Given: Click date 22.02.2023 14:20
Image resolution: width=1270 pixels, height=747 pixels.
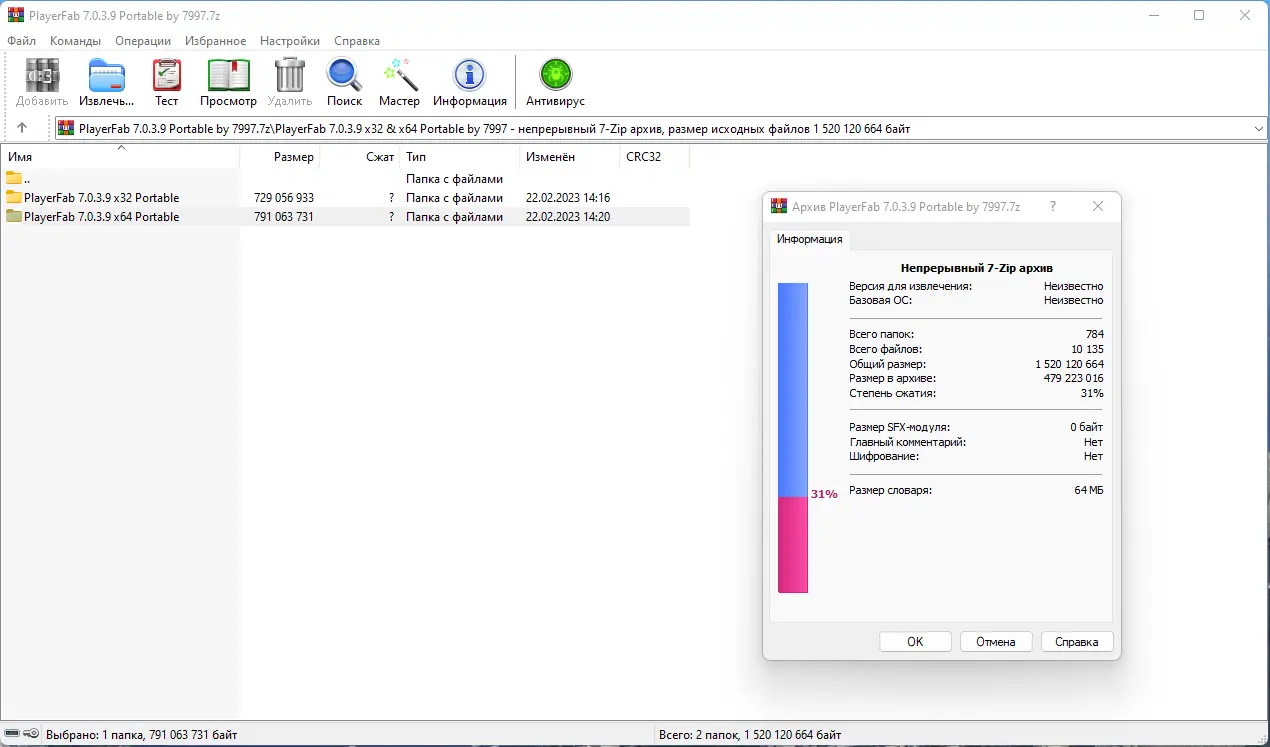Looking at the screenshot, I should [x=568, y=217].
